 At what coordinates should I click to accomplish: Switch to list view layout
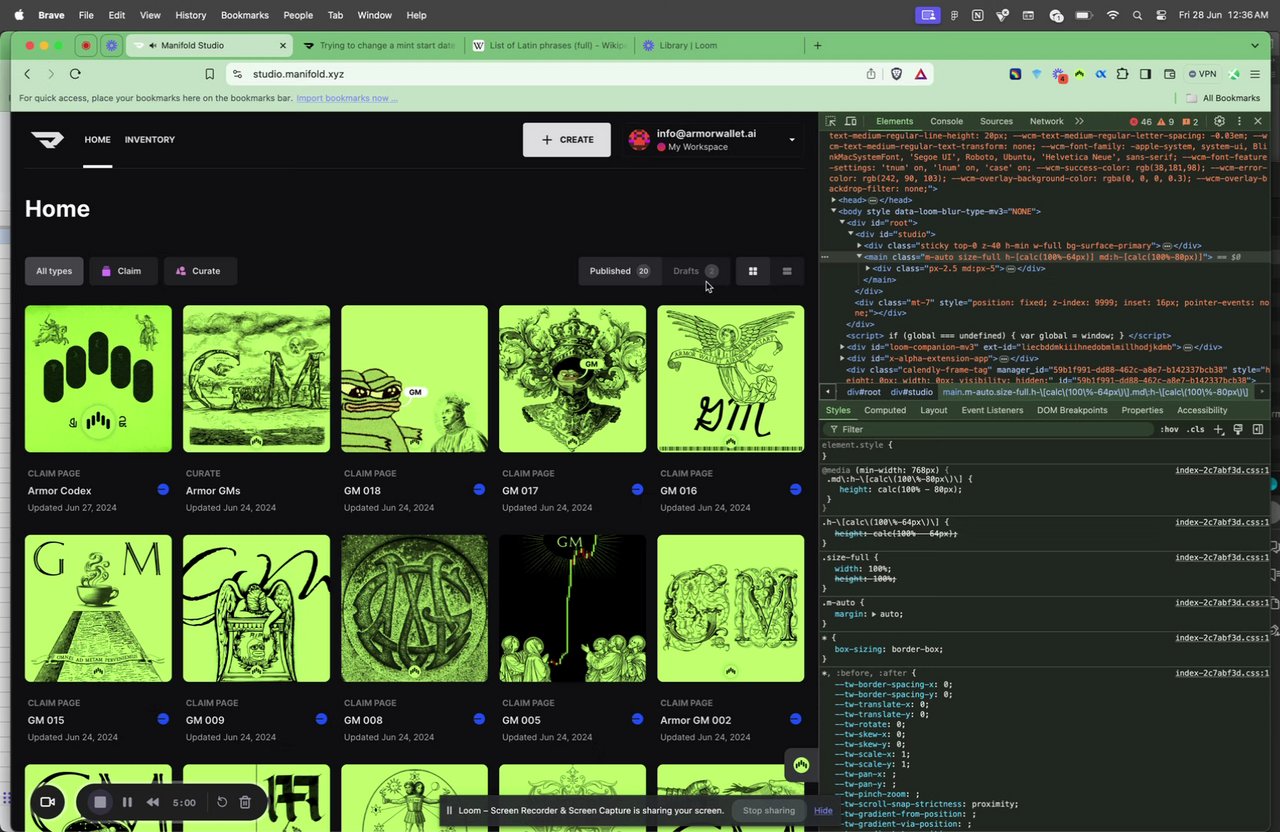(787, 271)
